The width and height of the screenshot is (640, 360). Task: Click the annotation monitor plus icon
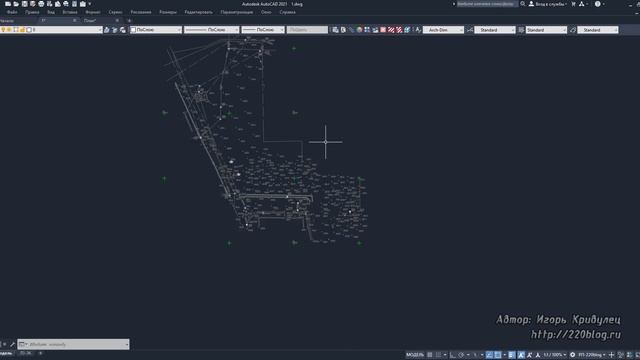click(x=611, y=355)
